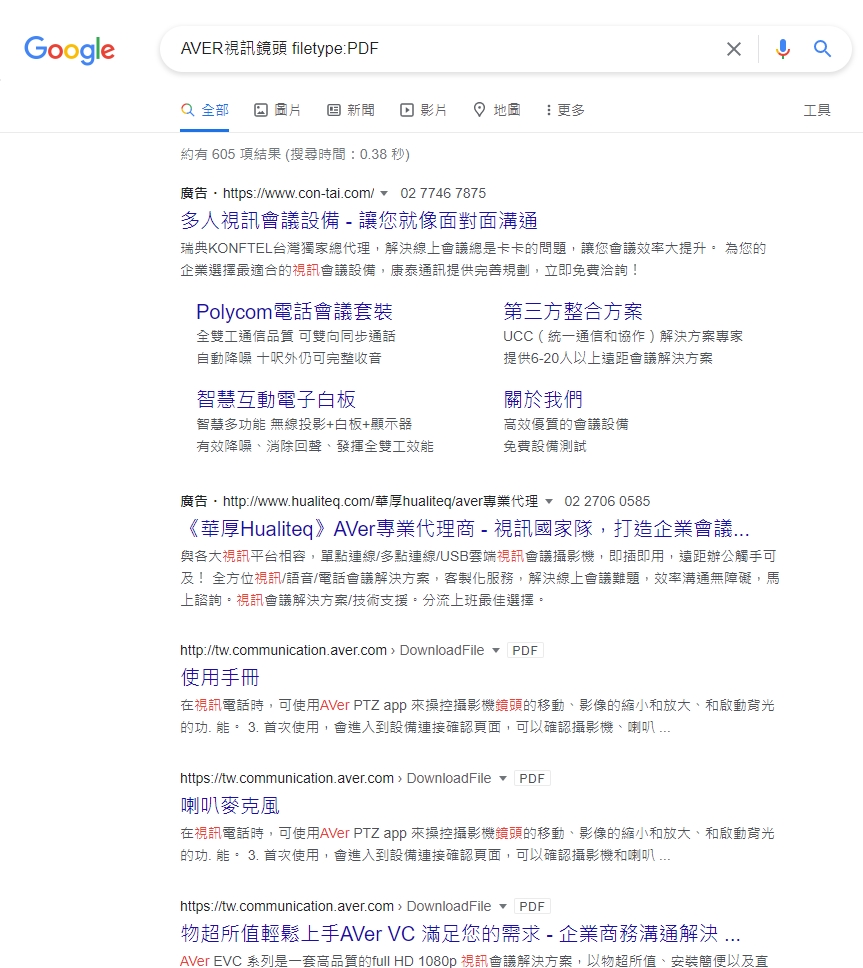Viewport: 863px width, 968px height.
Task: Click the text UCC（統一通信和協作）解決方案專家
Action: coord(623,336)
